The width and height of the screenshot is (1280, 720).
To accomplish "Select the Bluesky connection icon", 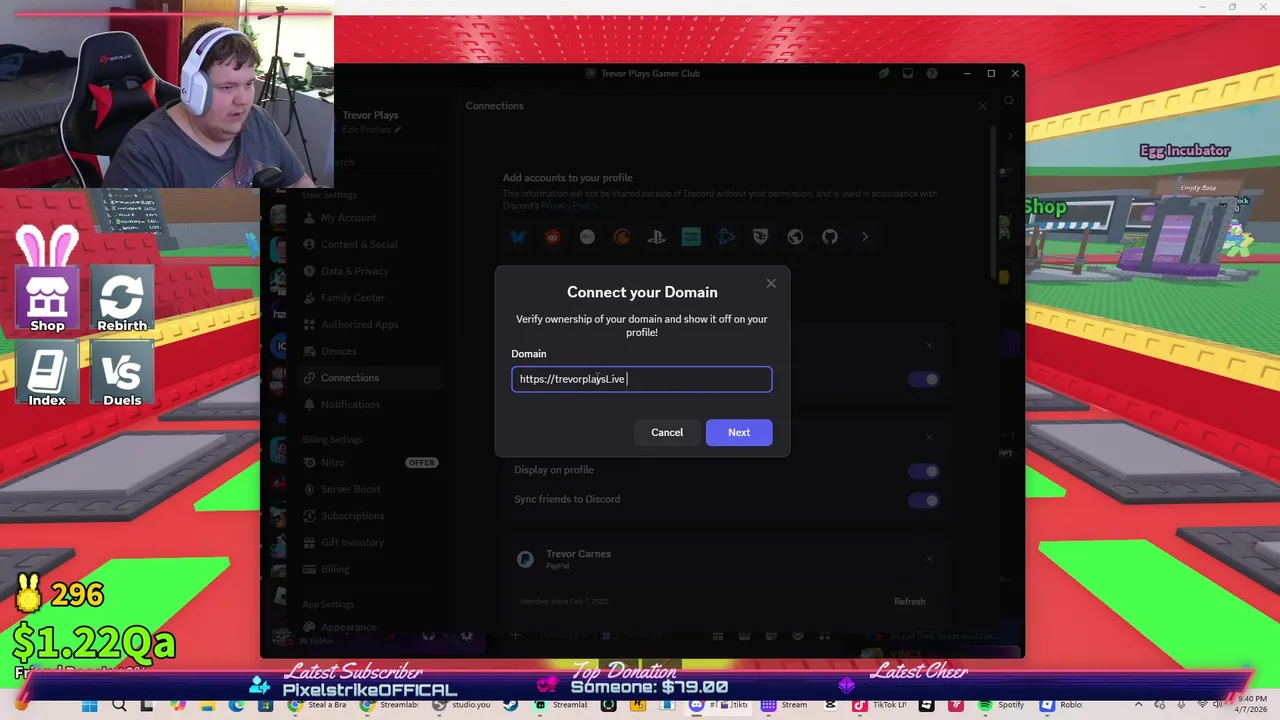I will (518, 237).
